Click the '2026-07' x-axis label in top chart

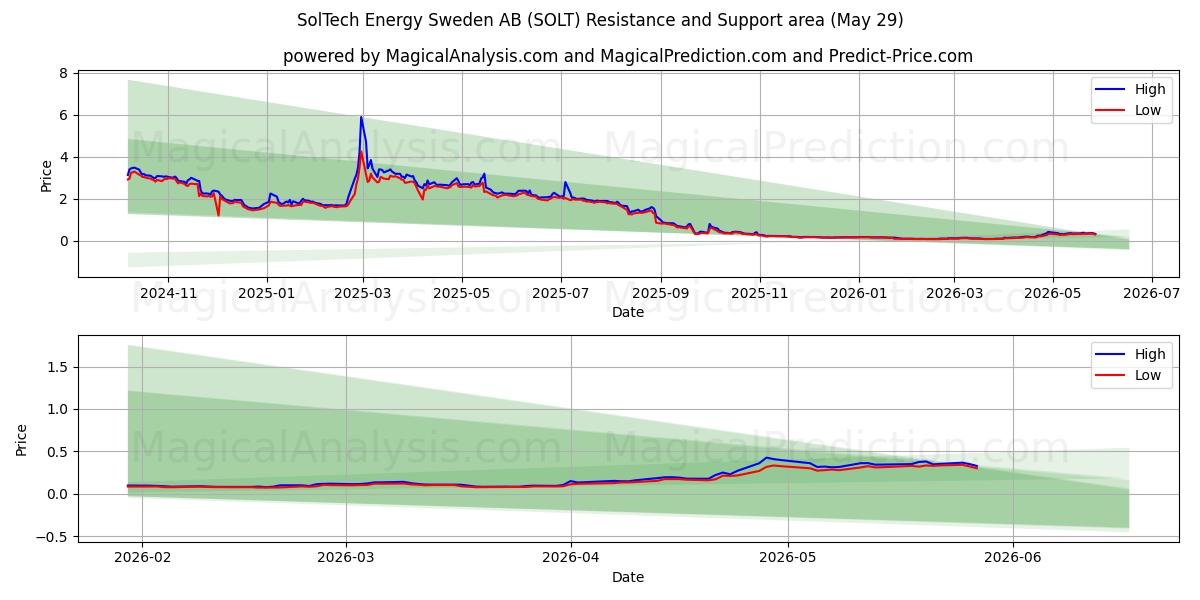pyautogui.click(x=1151, y=293)
